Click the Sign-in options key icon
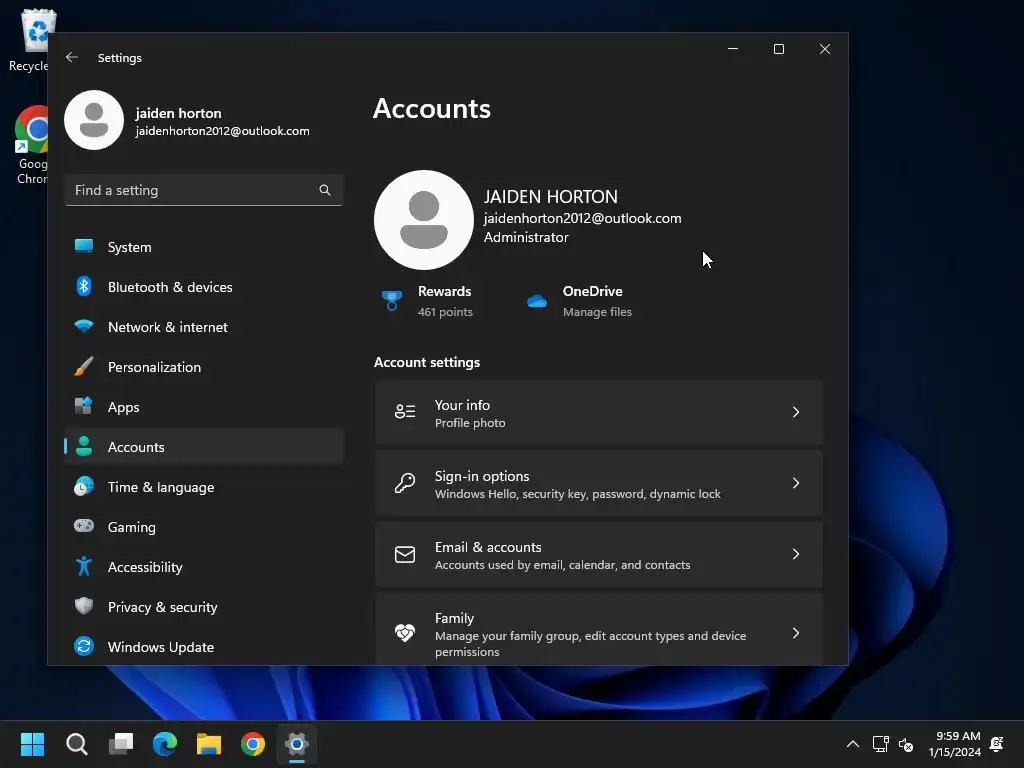 [405, 483]
